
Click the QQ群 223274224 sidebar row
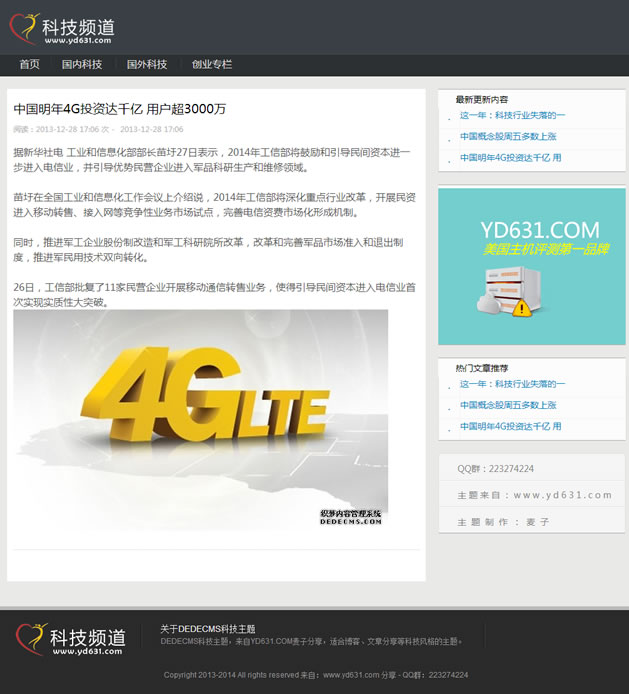[x=496, y=468]
